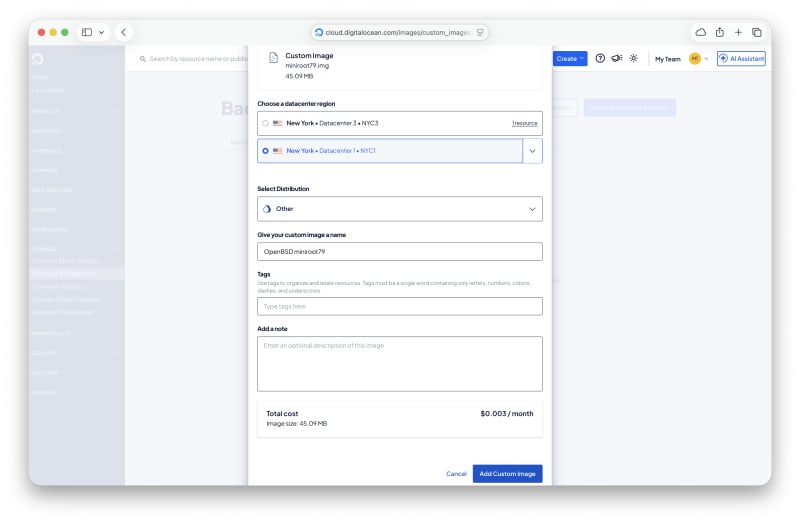Toggle the light theme sun icon
The image size is (800, 523).
click(634, 59)
